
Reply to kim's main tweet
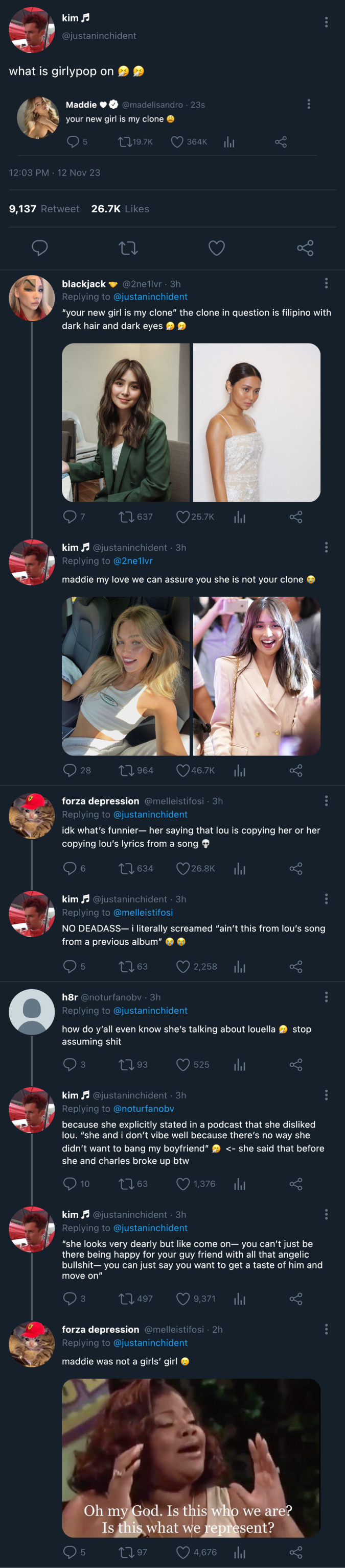[x=40, y=248]
